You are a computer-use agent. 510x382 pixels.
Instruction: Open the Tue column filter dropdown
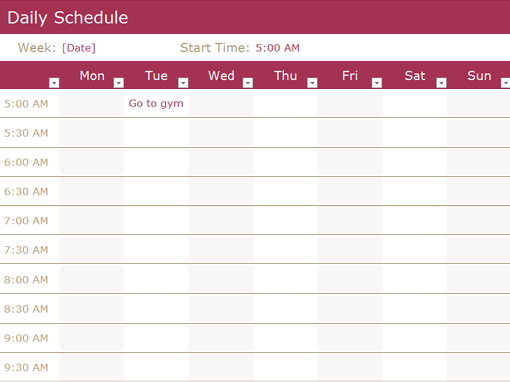click(x=183, y=82)
